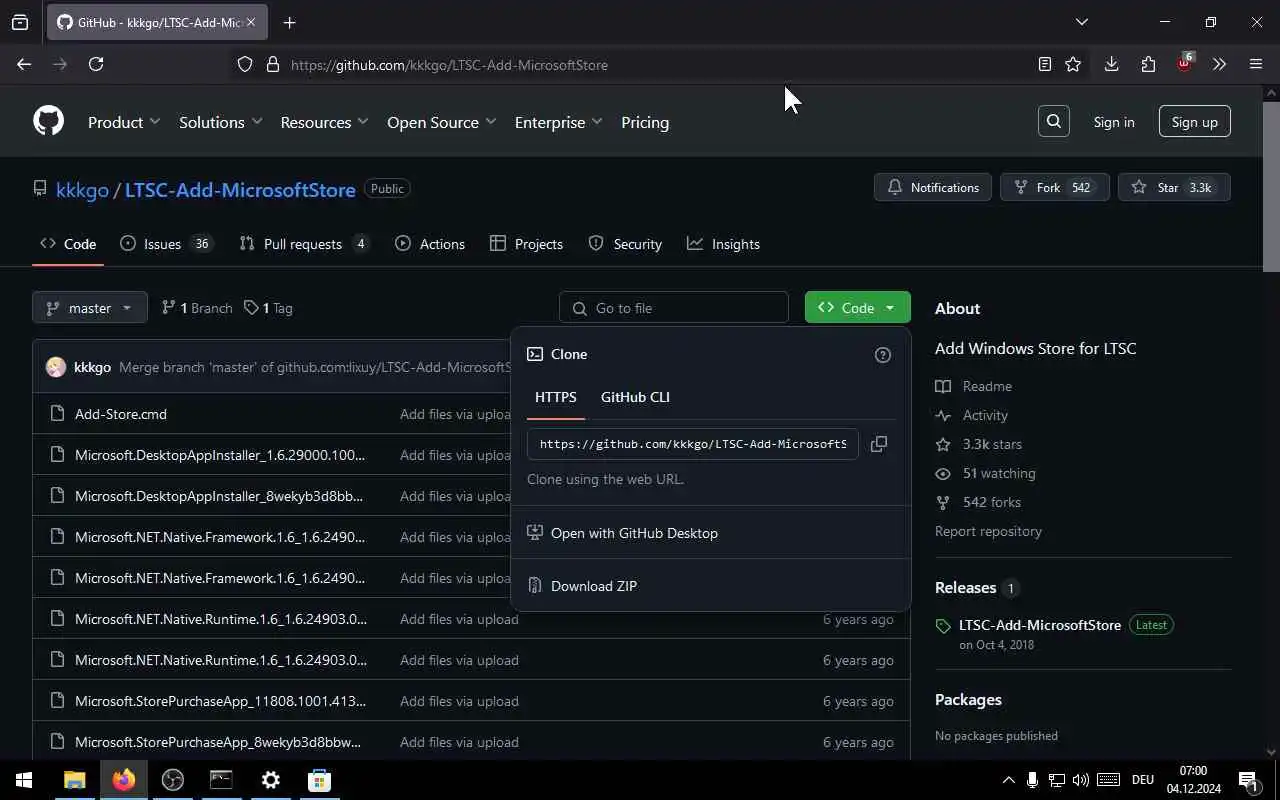Open Firefox extensions puzzle icon

pos(1148,64)
